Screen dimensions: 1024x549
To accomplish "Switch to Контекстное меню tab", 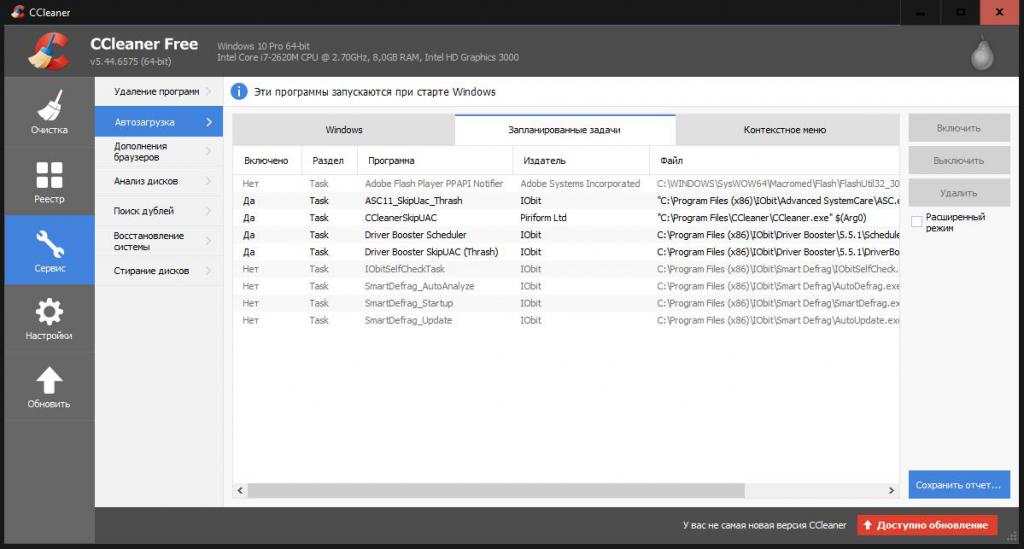I will [x=787, y=130].
